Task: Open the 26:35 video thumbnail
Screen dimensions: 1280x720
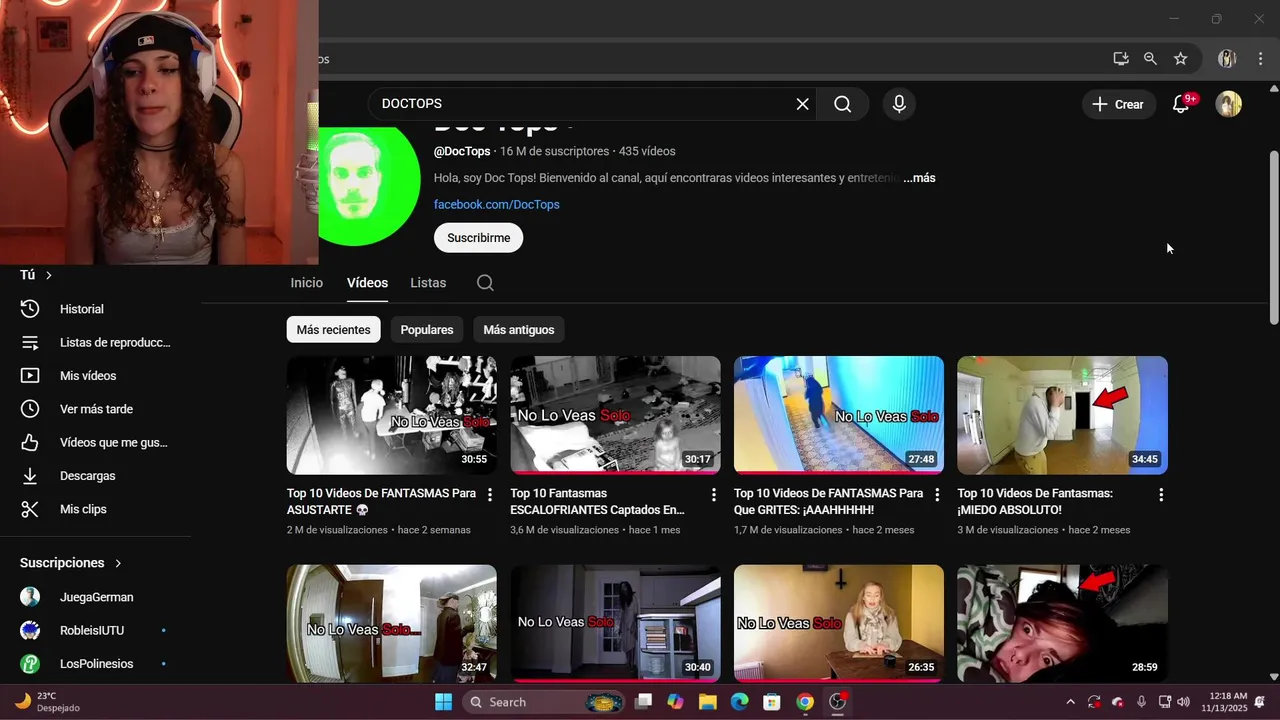Action: (x=839, y=623)
